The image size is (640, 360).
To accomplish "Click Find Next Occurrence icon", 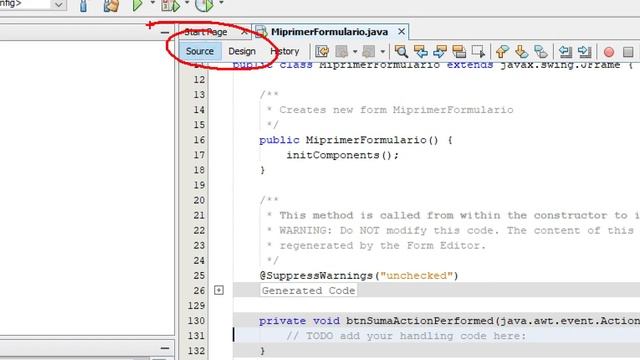I will [440, 51].
